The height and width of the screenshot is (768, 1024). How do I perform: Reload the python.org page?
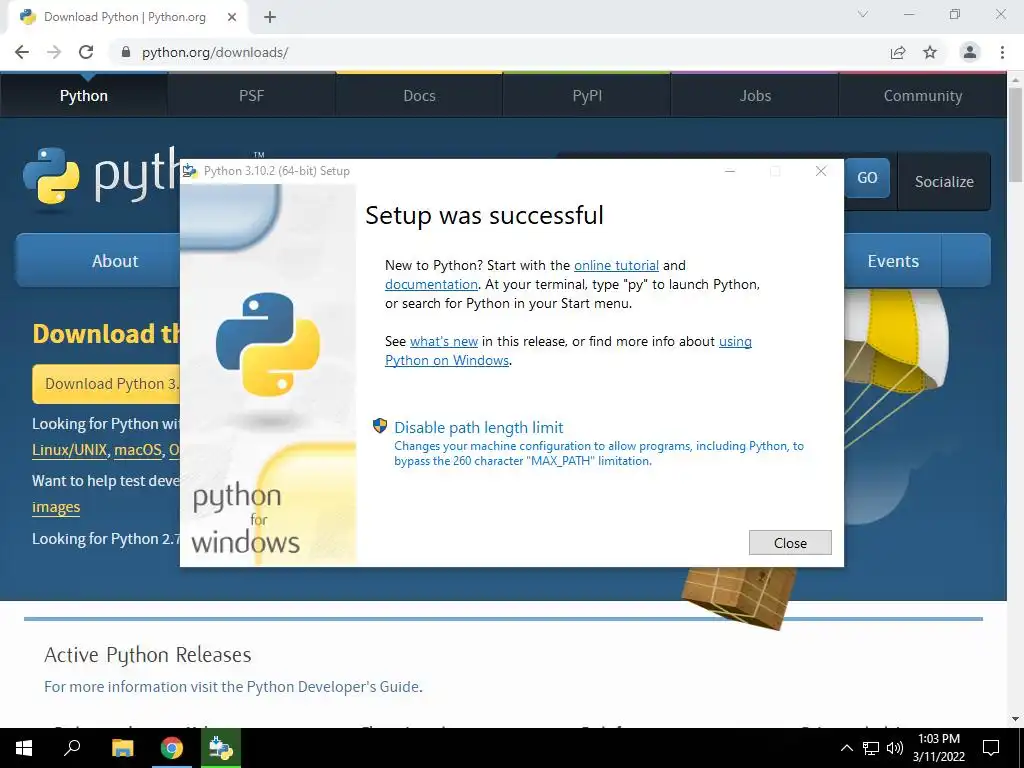click(x=86, y=52)
